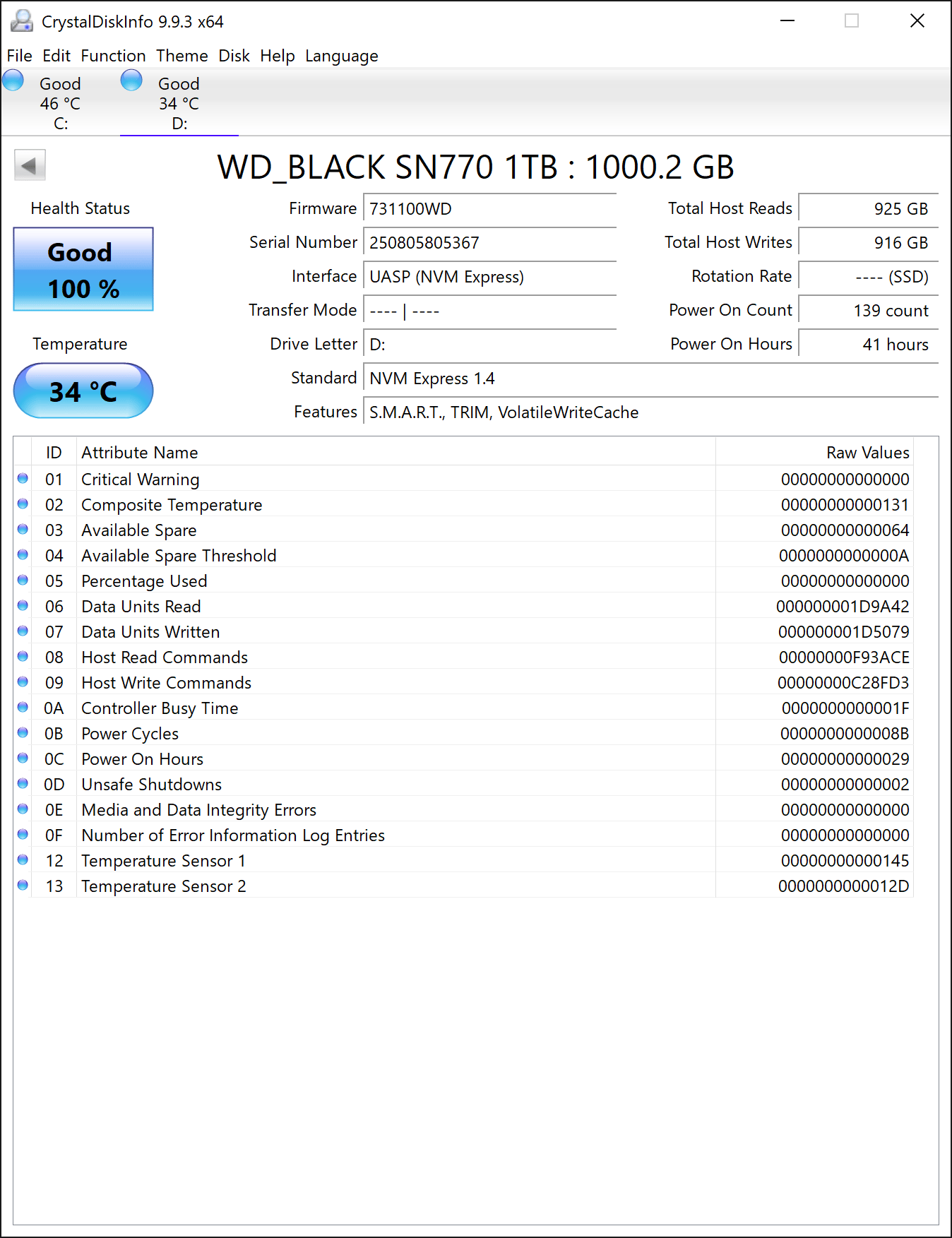Image resolution: width=952 pixels, height=1238 pixels.
Task: Click the ID cell 0A
Action: (54, 708)
